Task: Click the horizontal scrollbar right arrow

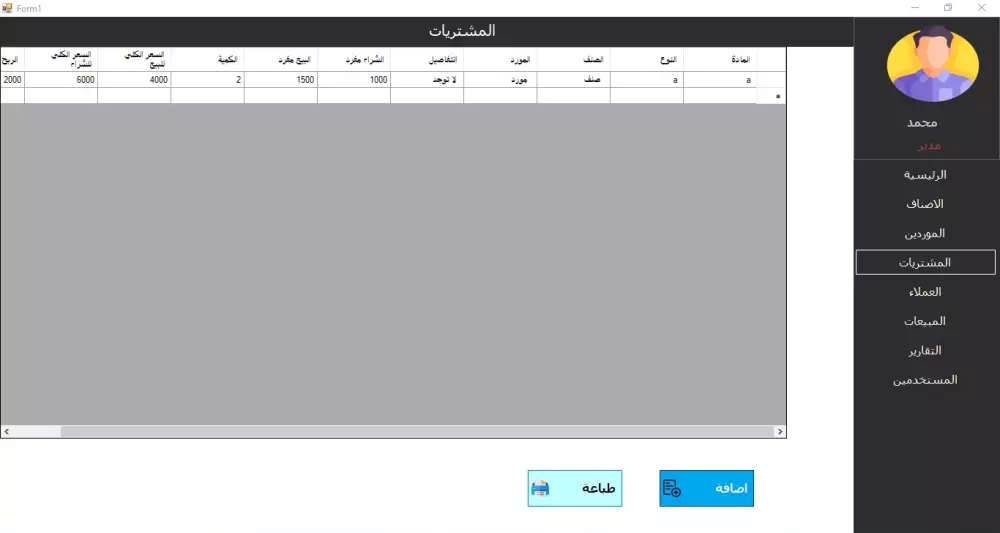Action: pos(779,432)
